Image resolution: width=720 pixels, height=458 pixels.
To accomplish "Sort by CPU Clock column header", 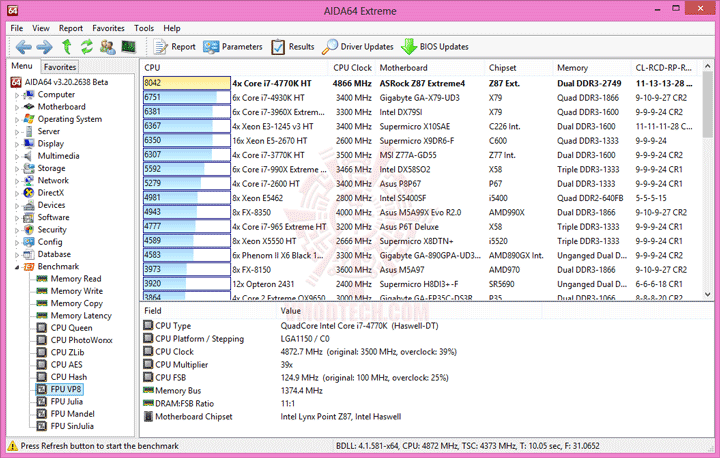I will click(352, 68).
